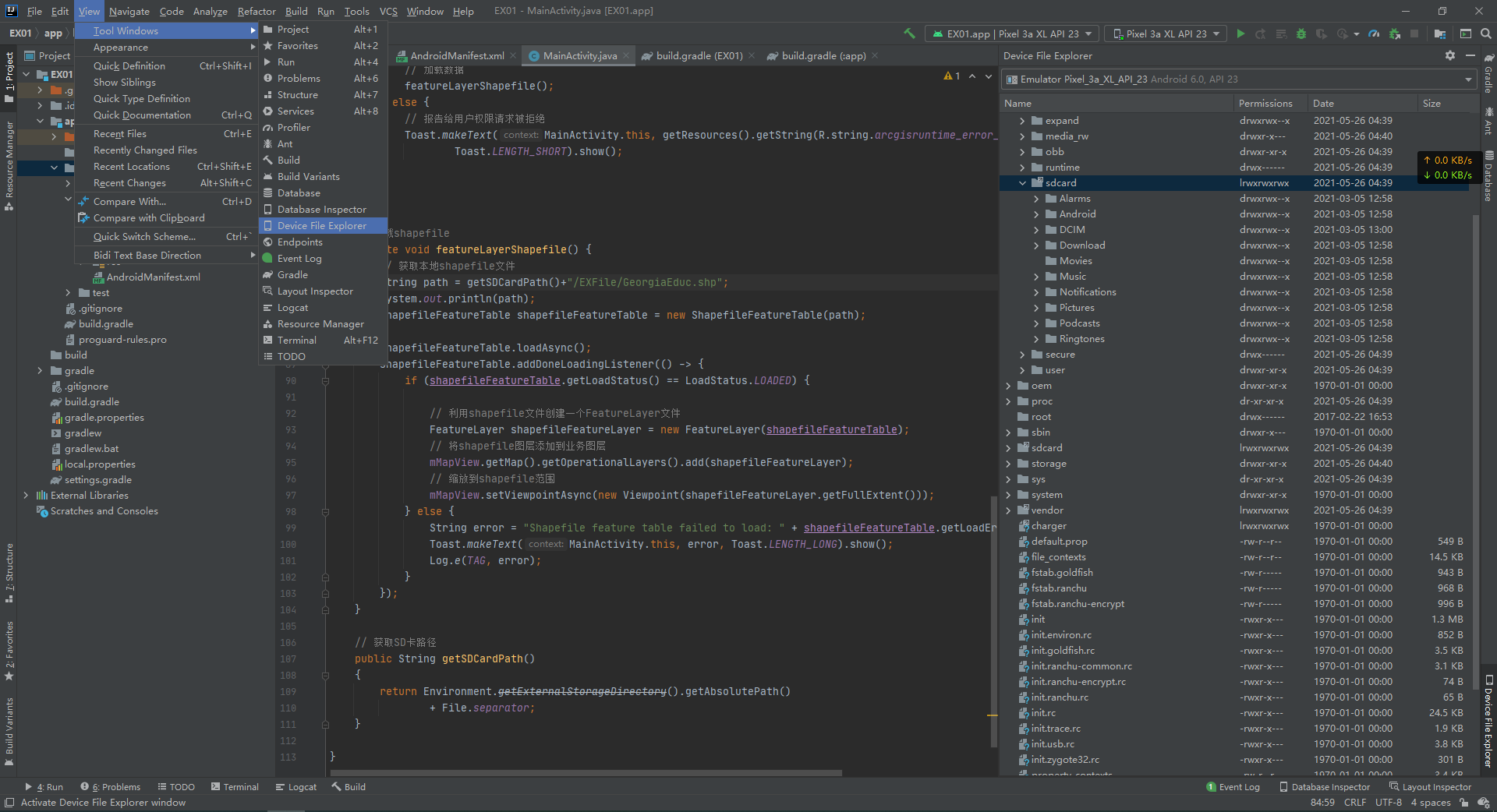Click the Run with Coverage icon
The width and height of the screenshot is (1497, 812).
tap(1321, 34)
